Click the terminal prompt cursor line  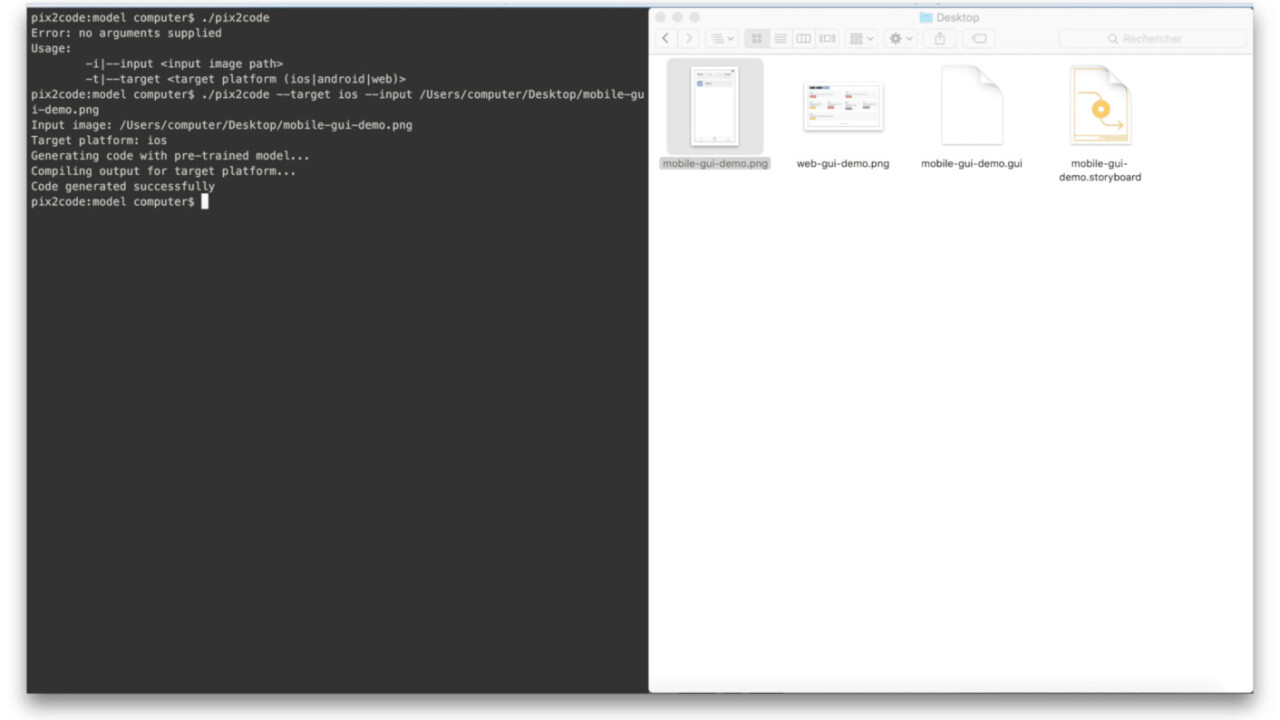(205, 202)
